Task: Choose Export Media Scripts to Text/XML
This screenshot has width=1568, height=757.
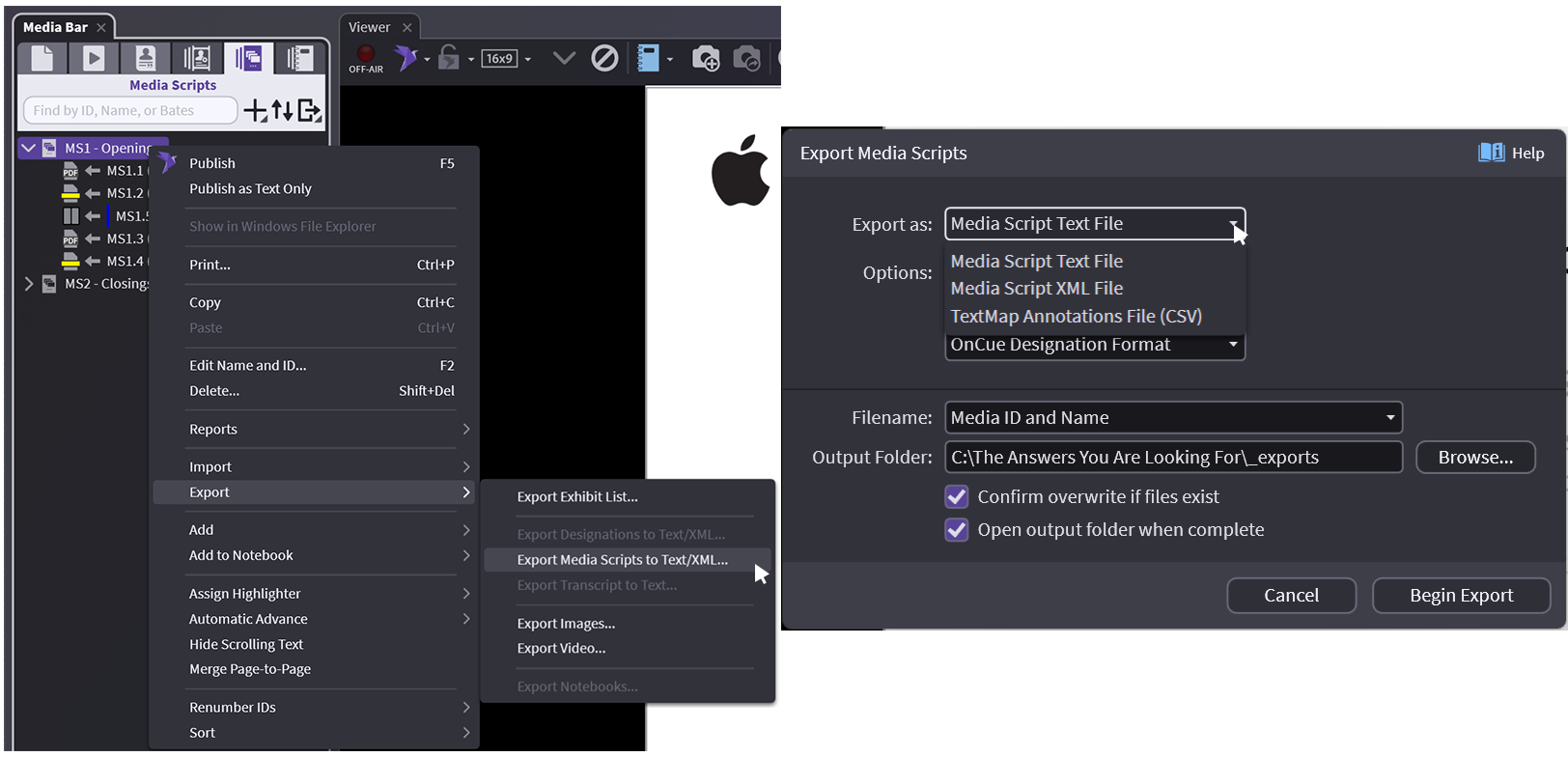Action: (x=623, y=560)
